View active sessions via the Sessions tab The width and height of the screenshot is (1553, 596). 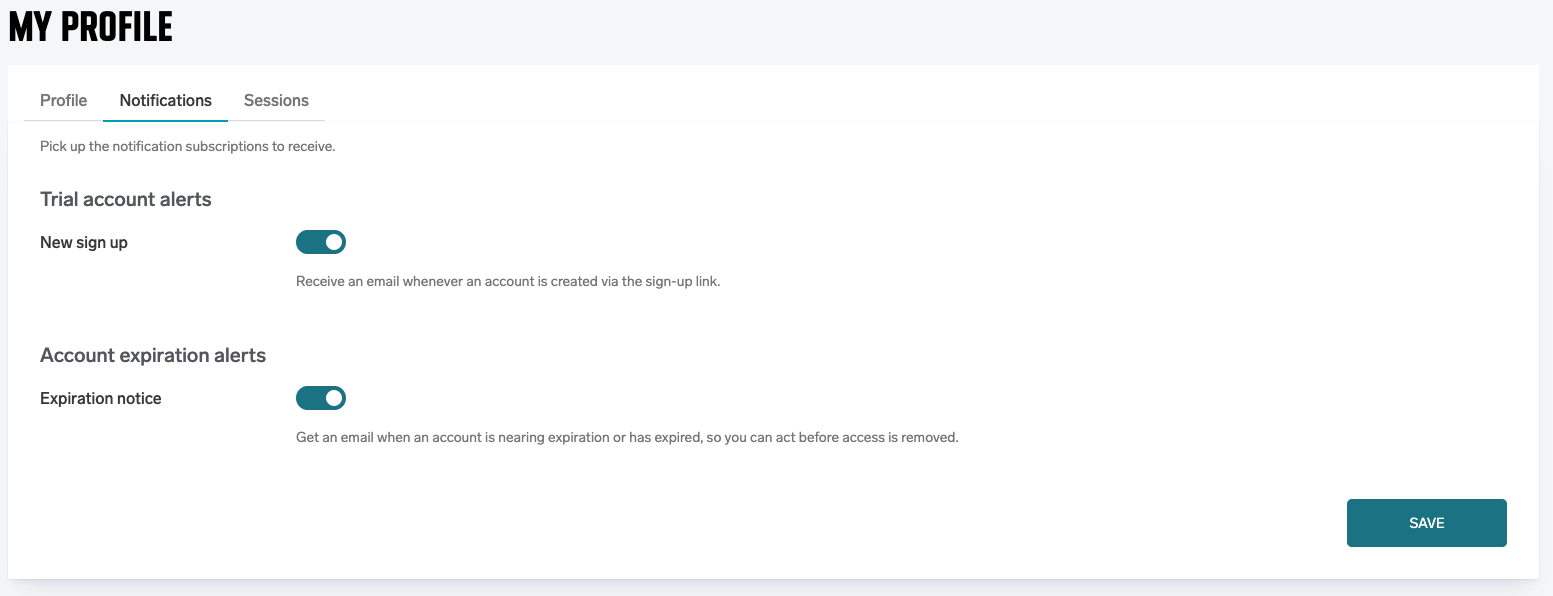tap(276, 100)
